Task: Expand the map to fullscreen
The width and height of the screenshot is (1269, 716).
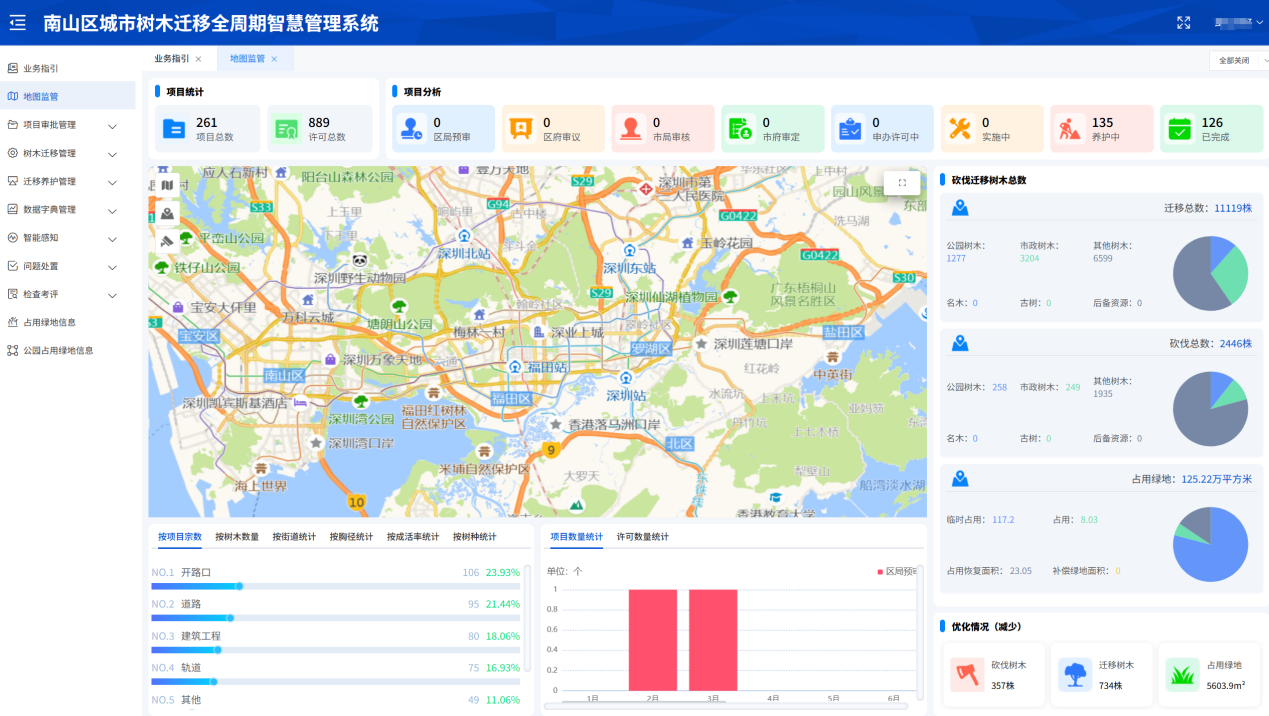Action: coord(902,183)
